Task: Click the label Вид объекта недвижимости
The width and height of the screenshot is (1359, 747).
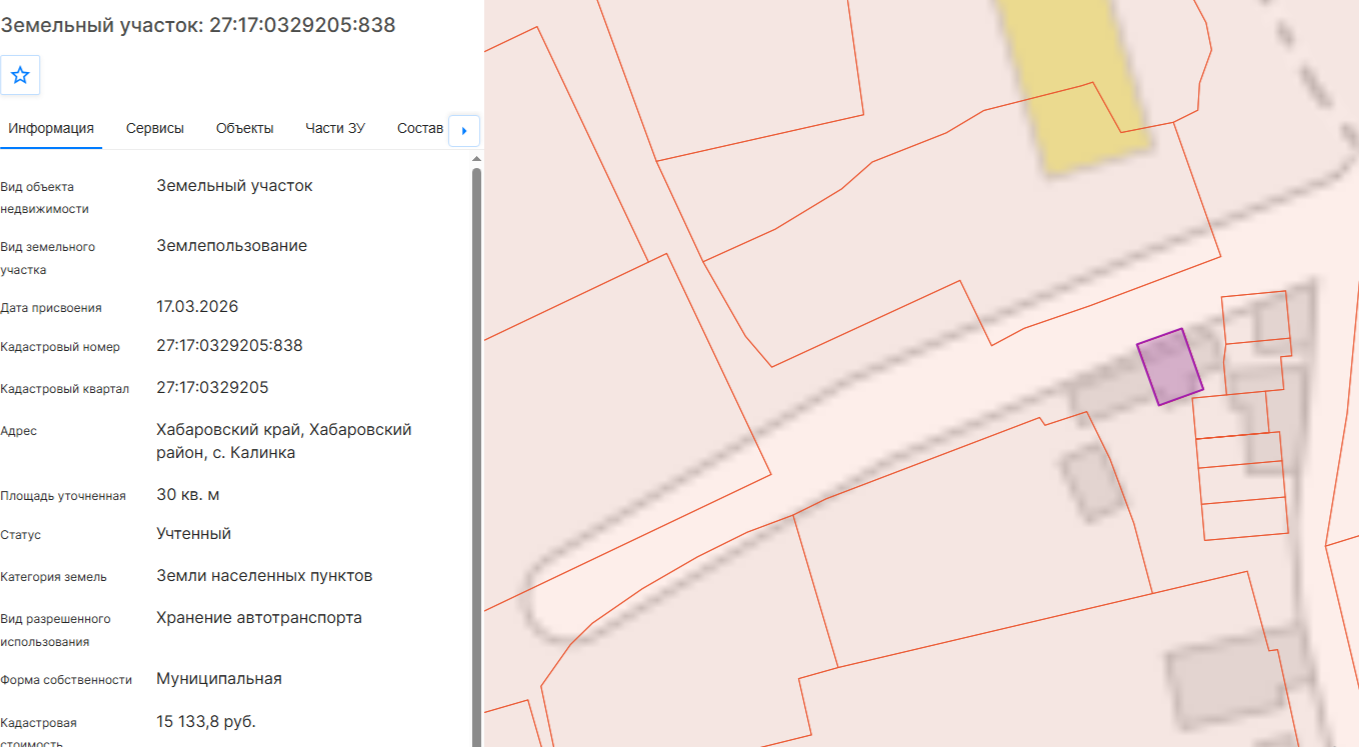Action: coord(45,198)
